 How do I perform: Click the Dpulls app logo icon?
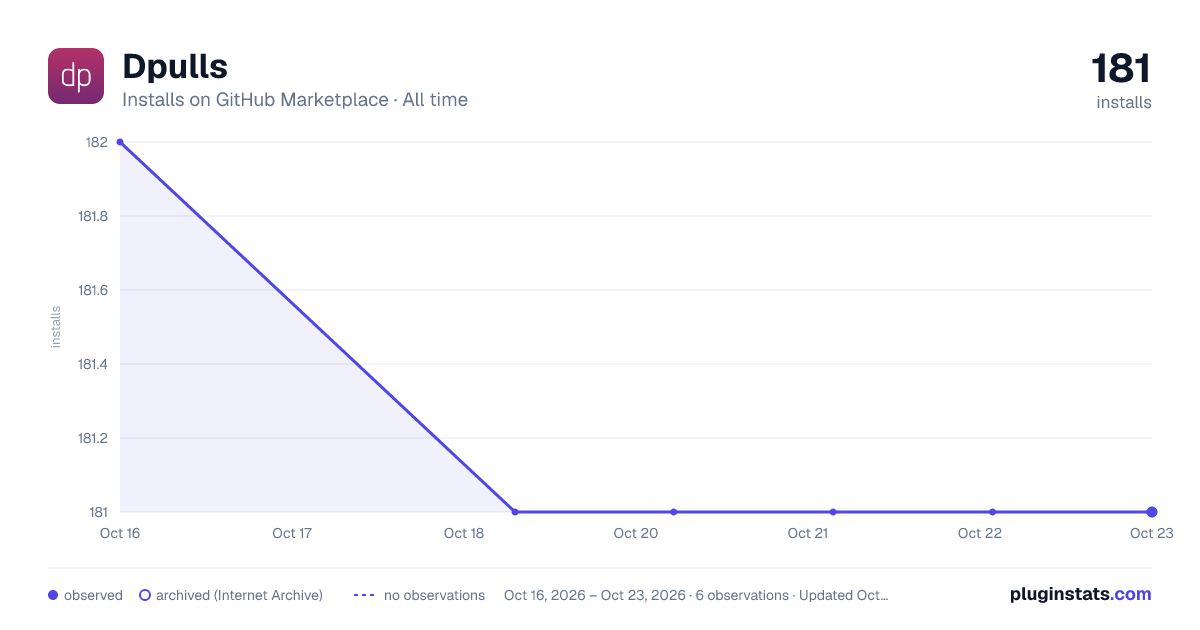point(76,76)
